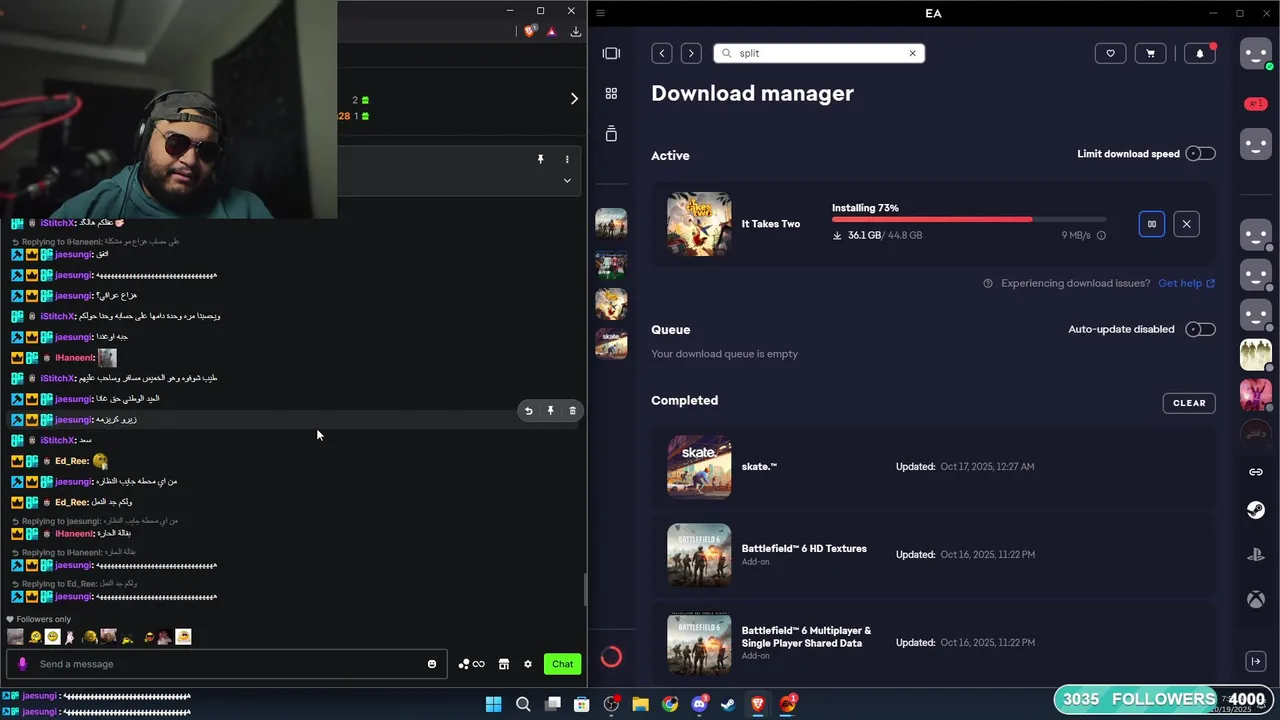The image size is (1280, 720).
Task: Collapse the EA friends sidebar arrow
Action: point(1256,661)
